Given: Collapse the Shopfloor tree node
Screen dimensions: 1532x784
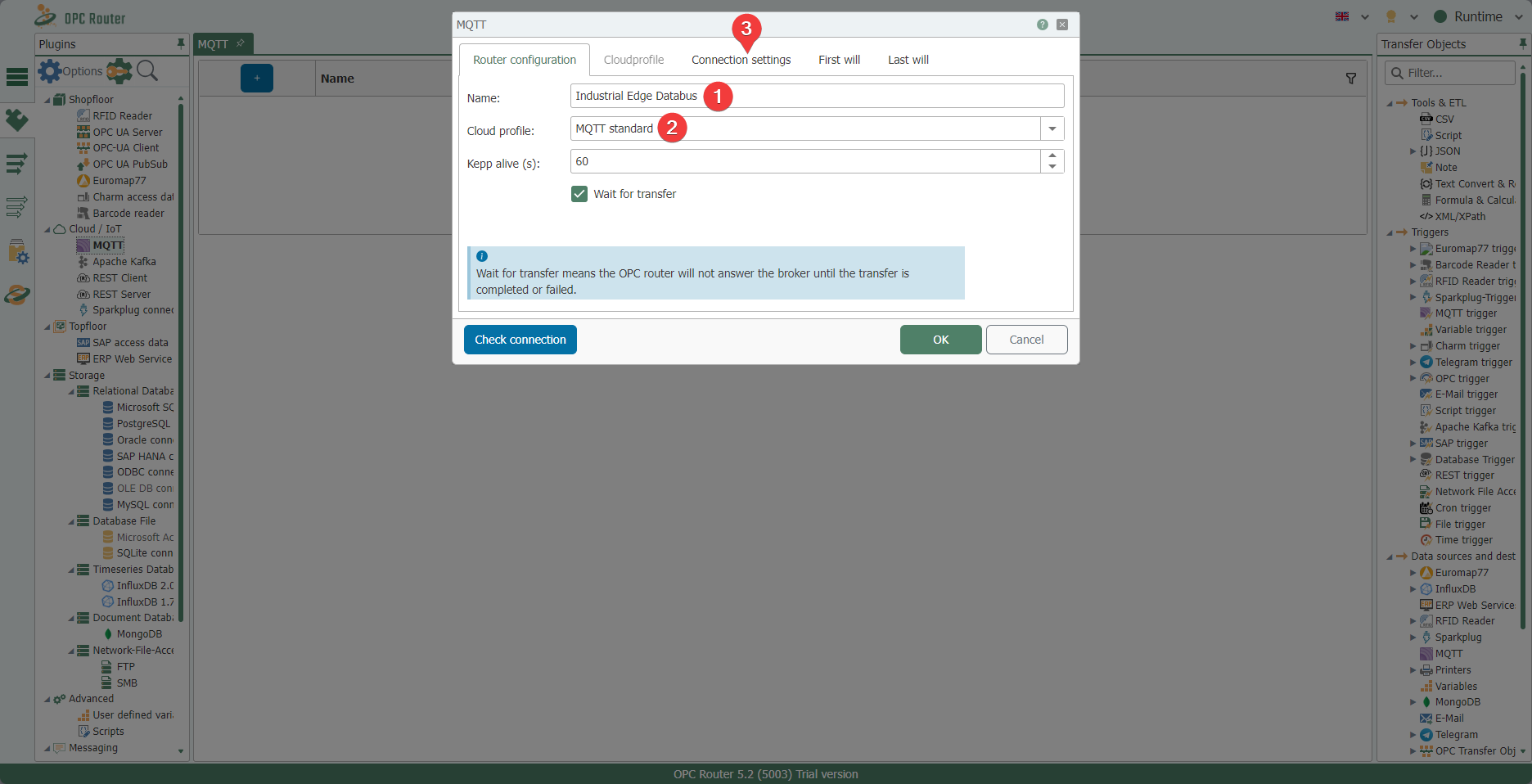Looking at the screenshot, I should (x=47, y=100).
